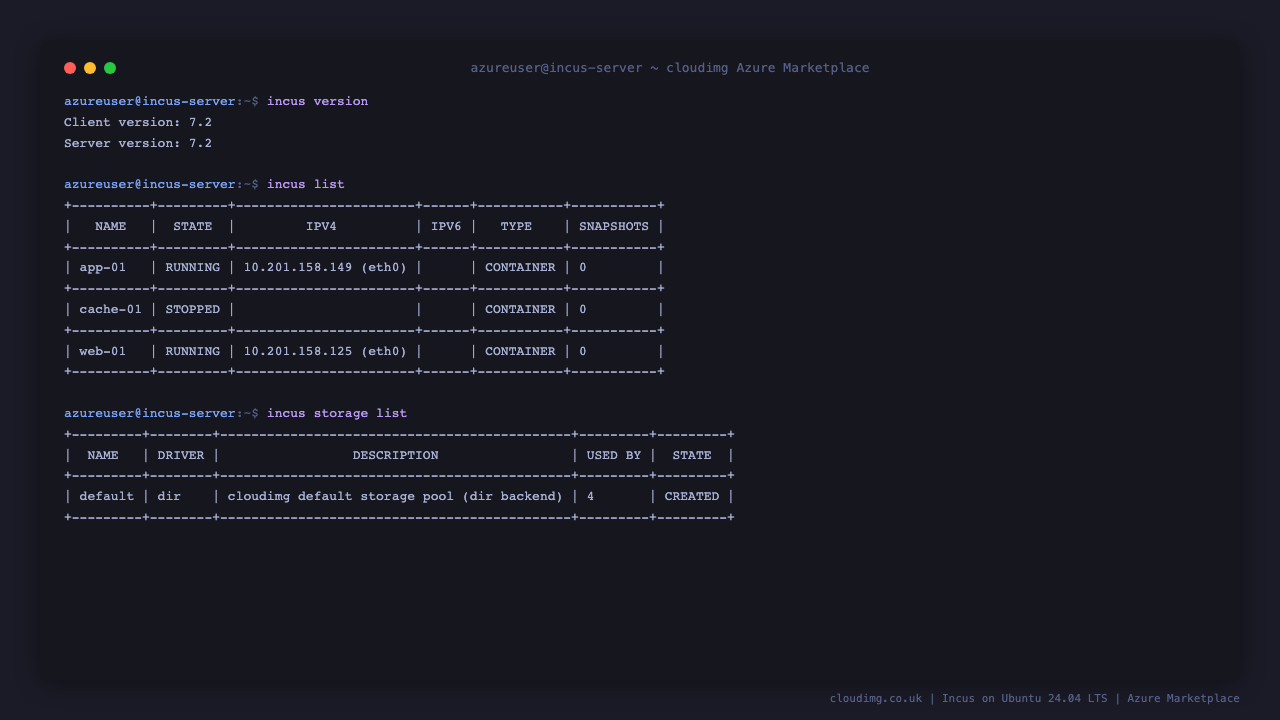Select the 'default' storage pool name
Image resolution: width=1280 pixels, height=720 pixels.
click(x=107, y=496)
